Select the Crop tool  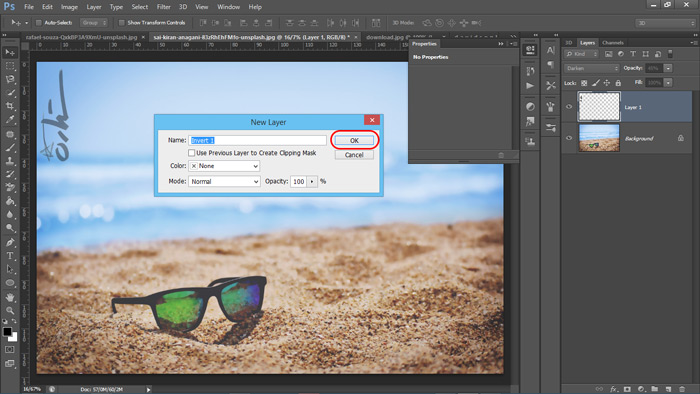(10, 106)
